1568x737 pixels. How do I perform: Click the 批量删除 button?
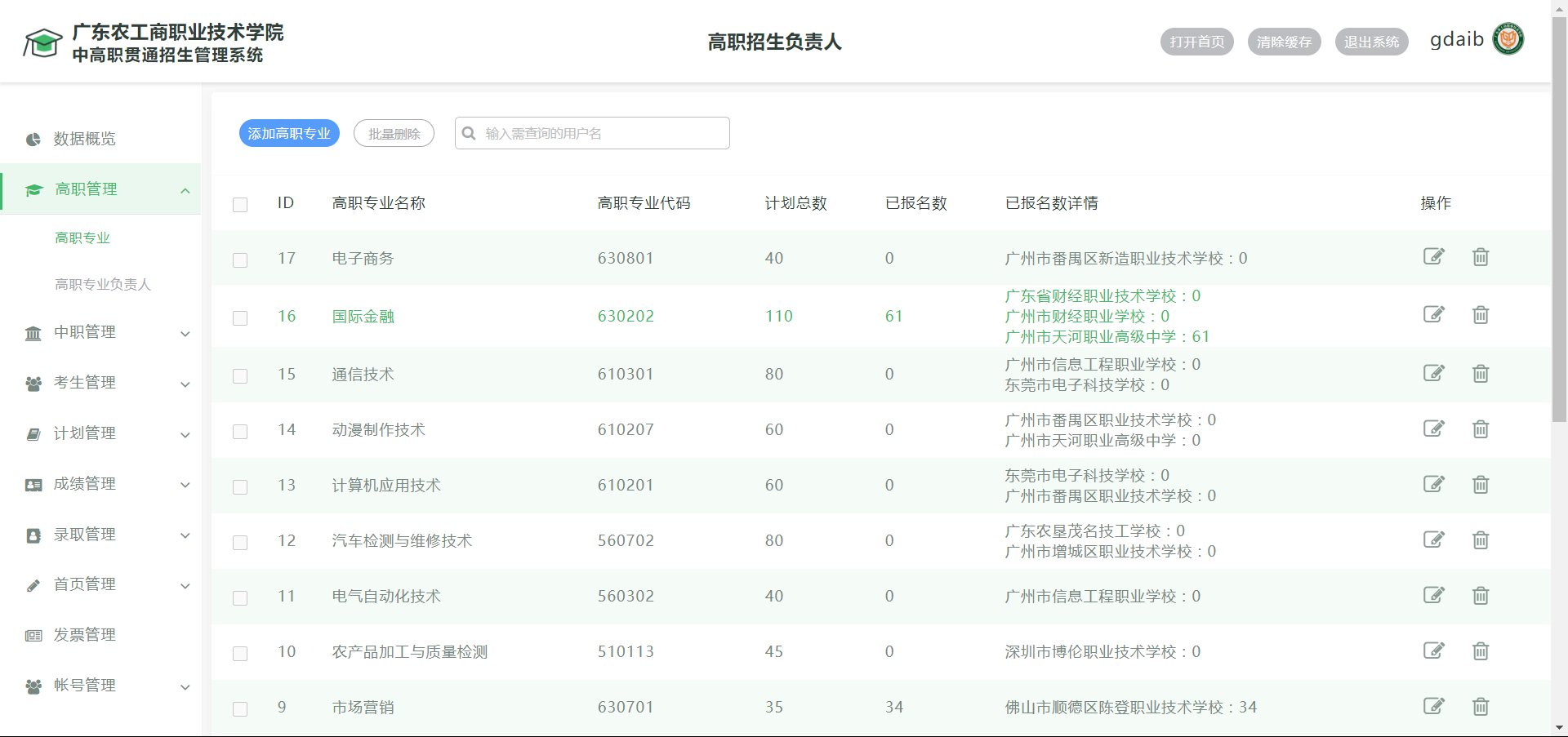pyautogui.click(x=394, y=133)
